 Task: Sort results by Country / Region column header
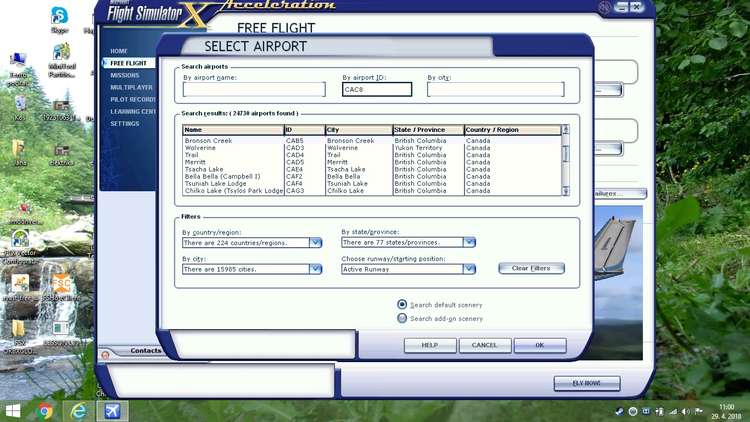[x=513, y=130]
